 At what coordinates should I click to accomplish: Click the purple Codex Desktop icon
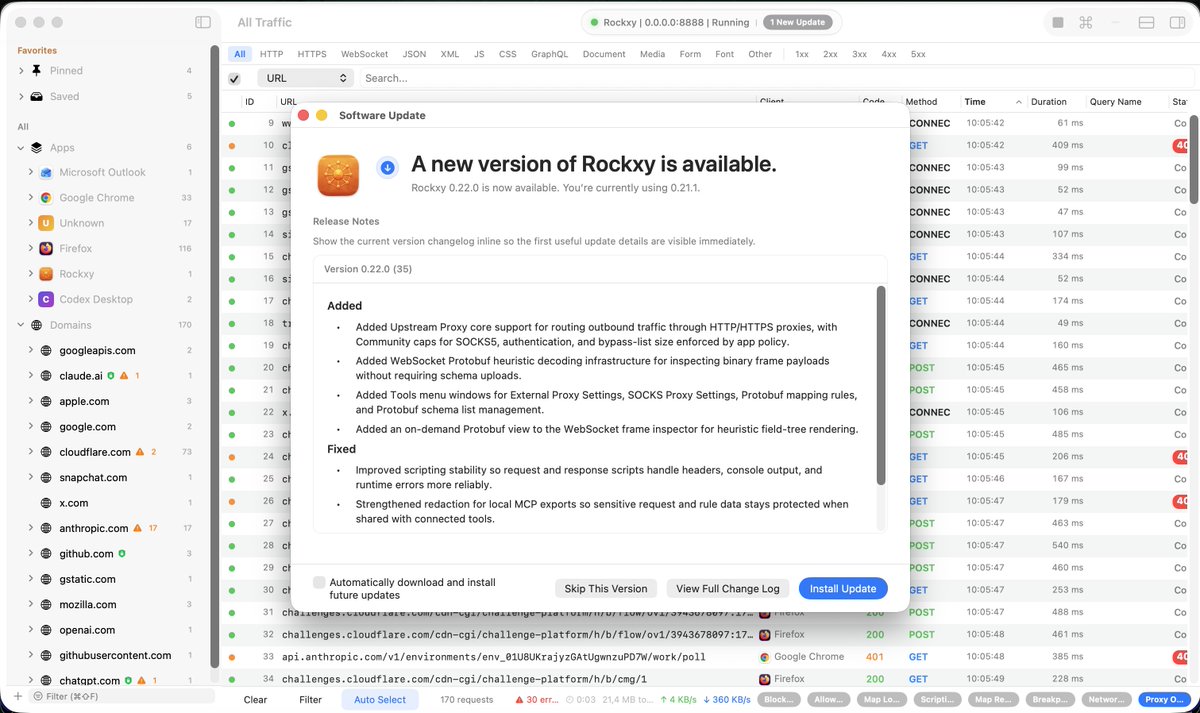46,299
